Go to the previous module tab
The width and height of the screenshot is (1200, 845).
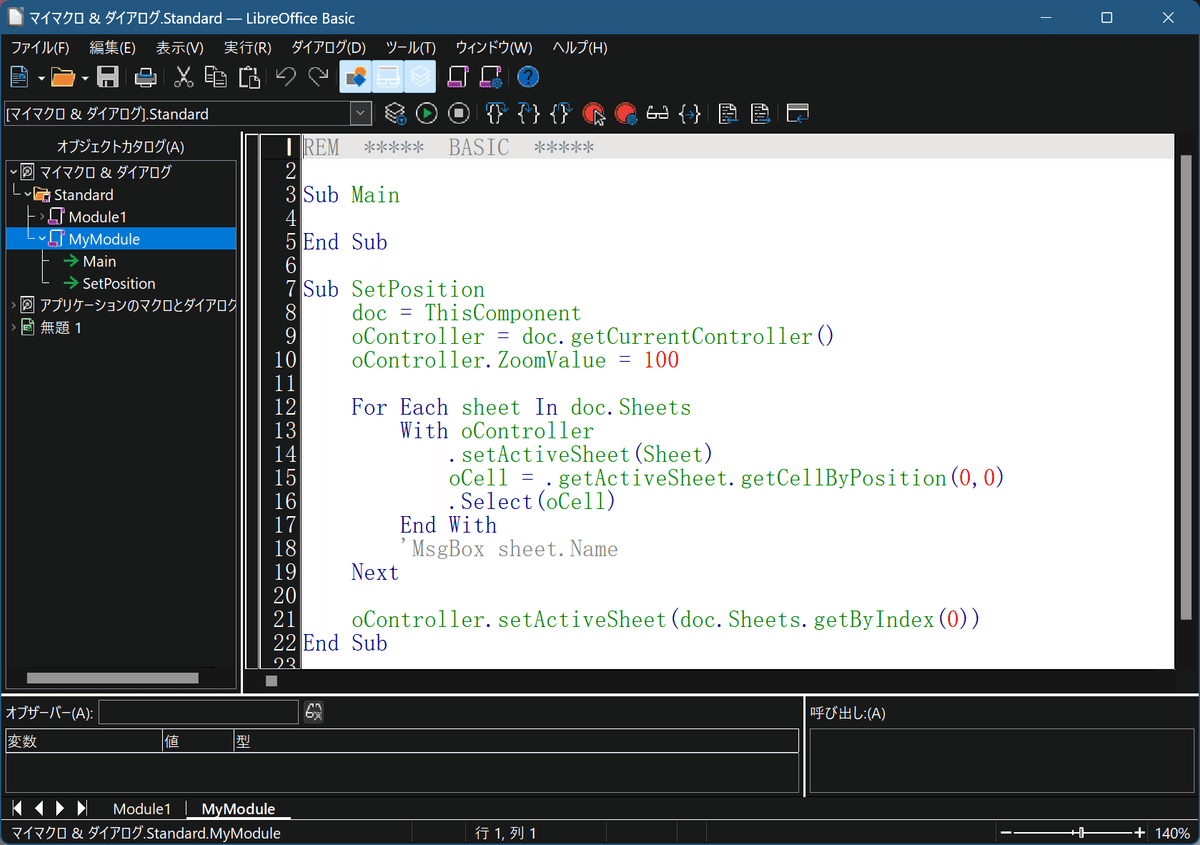click(x=39, y=808)
